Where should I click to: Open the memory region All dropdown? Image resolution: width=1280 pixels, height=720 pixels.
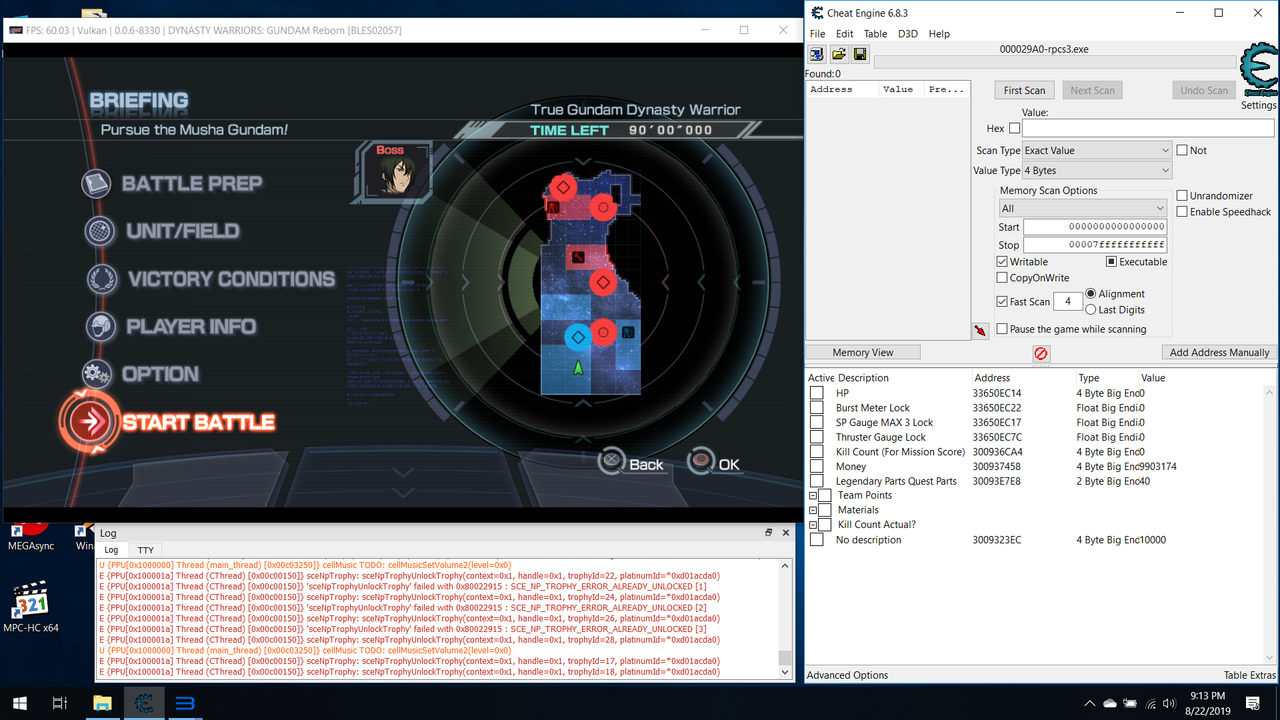1082,208
